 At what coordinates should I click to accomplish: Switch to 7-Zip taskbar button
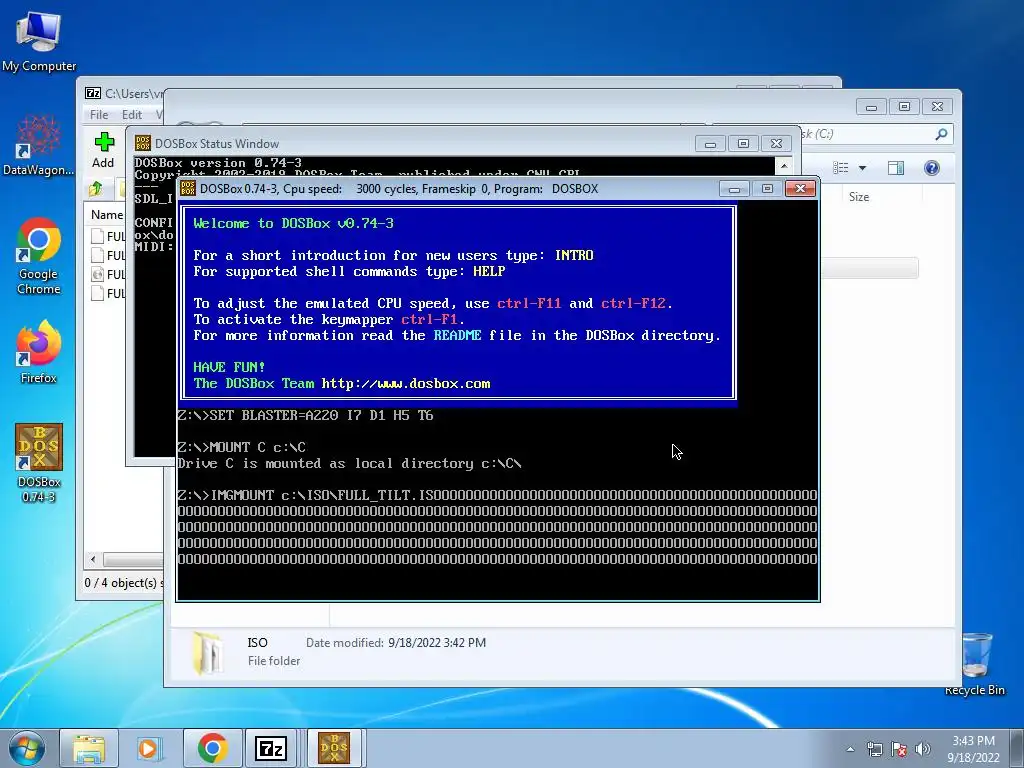pos(272,748)
